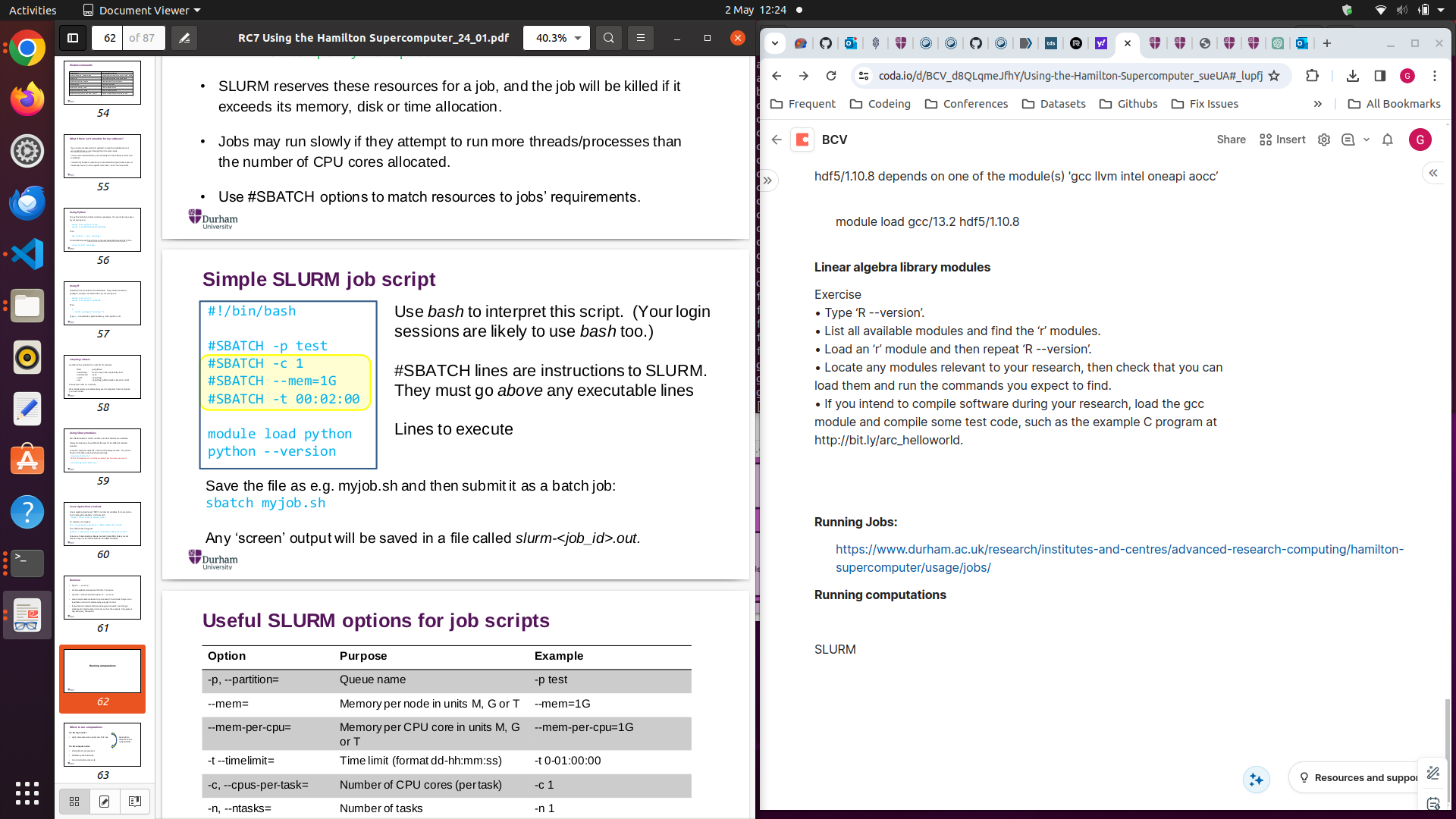Switch sidebar to annotations view
Screen dimensions: 1456x819
coord(104,801)
